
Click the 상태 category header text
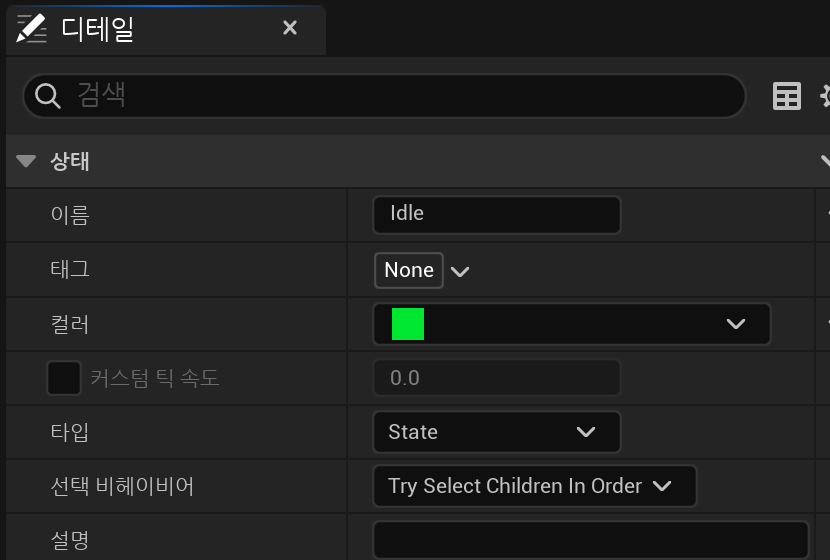(69, 161)
